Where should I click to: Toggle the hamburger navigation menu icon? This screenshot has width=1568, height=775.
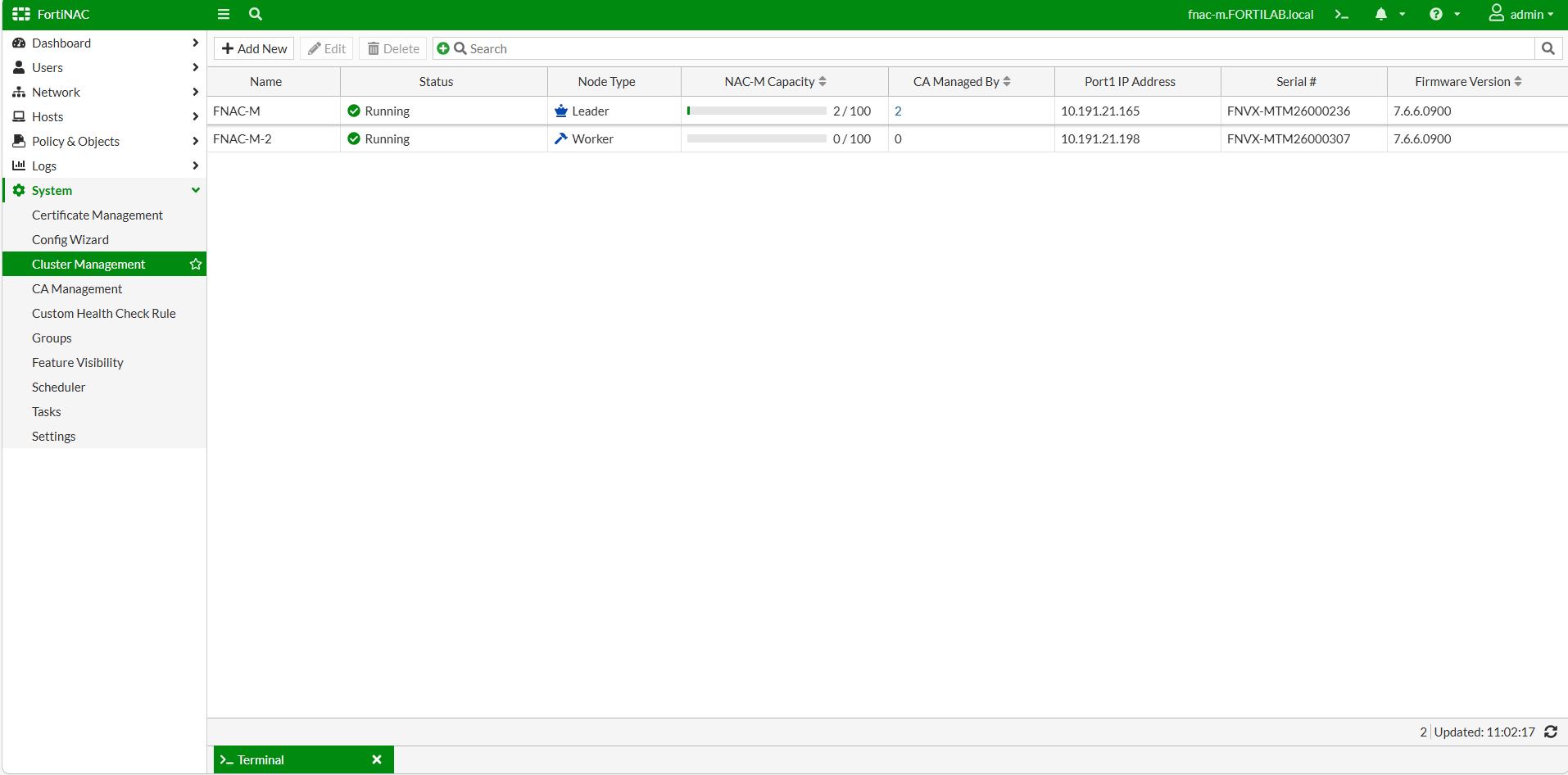click(x=224, y=14)
